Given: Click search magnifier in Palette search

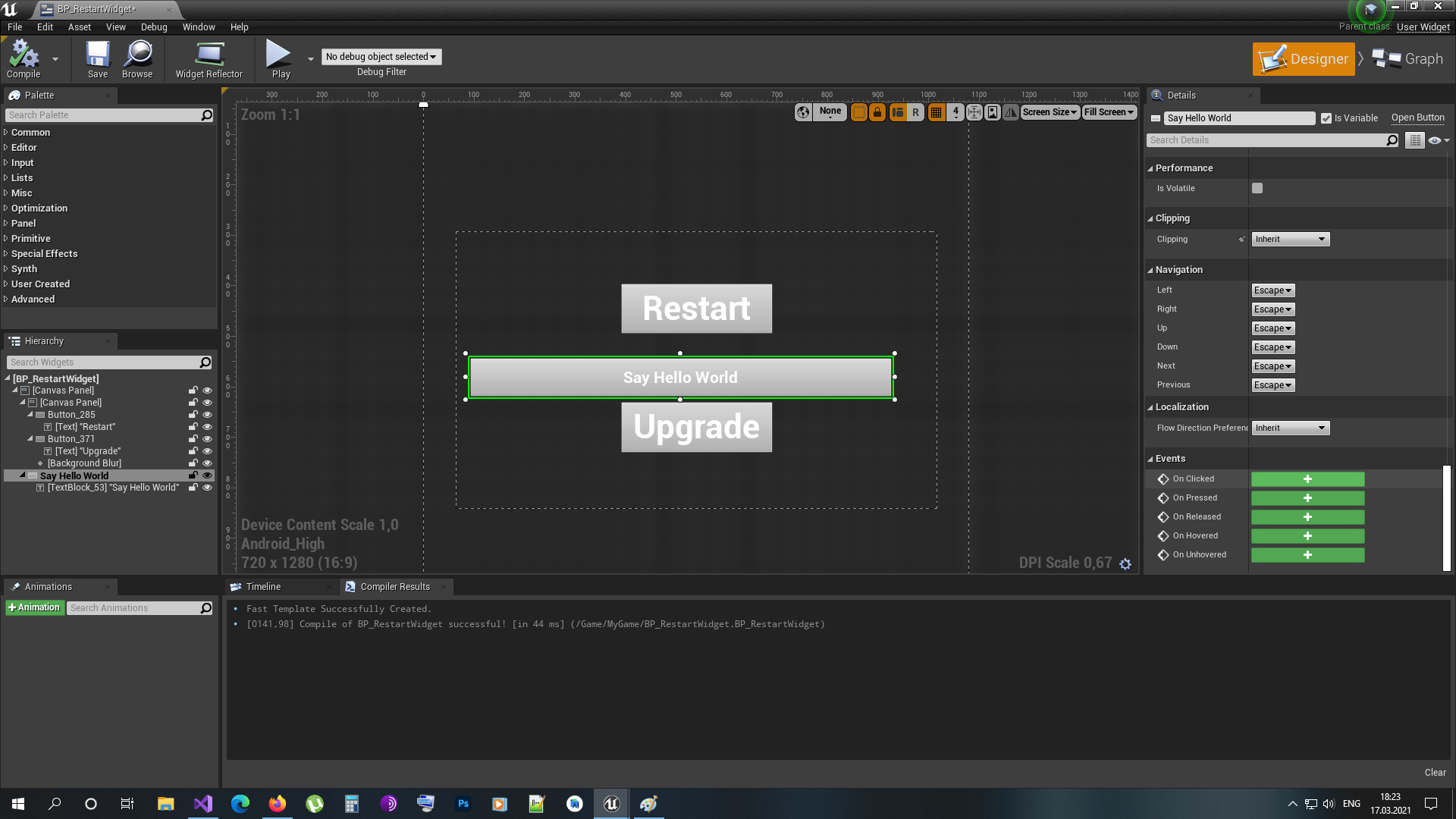Looking at the screenshot, I should [x=207, y=115].
